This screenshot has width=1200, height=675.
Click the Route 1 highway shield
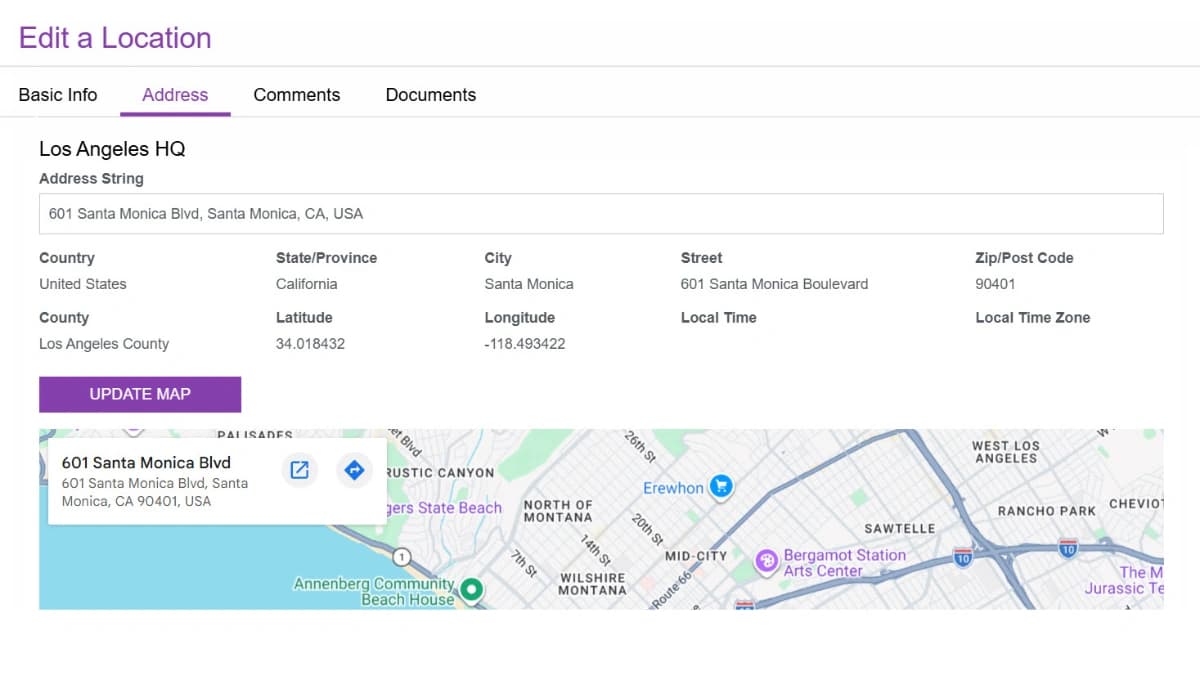point(401,556)
